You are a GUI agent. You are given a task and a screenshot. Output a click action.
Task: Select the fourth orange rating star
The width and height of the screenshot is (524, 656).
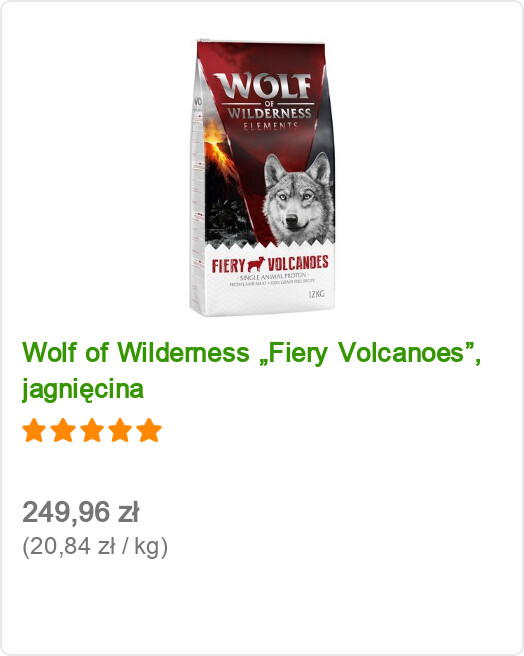click(121, 430)
